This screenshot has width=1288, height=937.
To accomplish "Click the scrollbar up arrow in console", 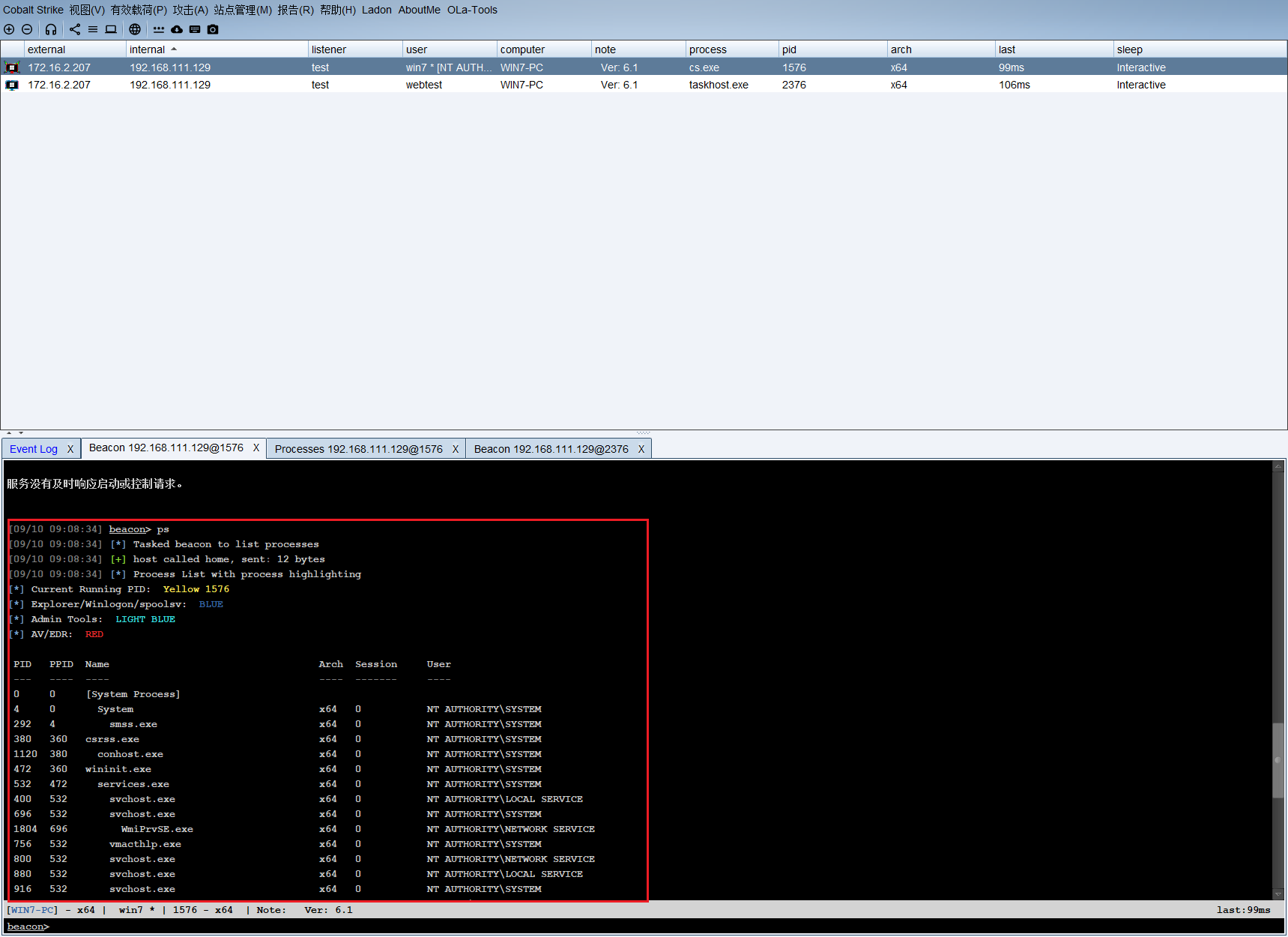I will [1278, 466].
